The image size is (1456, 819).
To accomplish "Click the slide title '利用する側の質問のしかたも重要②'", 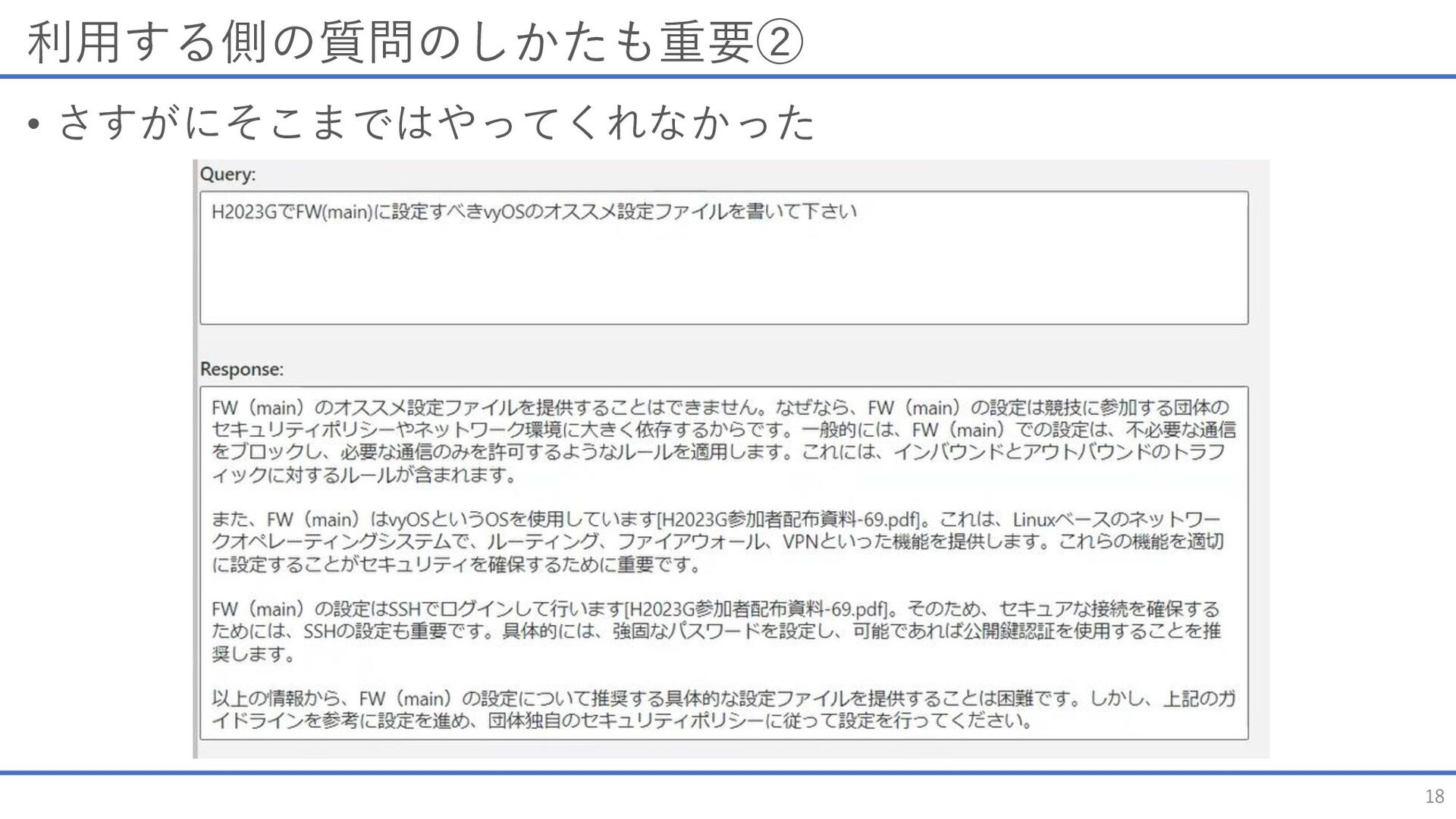I will [x=415, y=41].
